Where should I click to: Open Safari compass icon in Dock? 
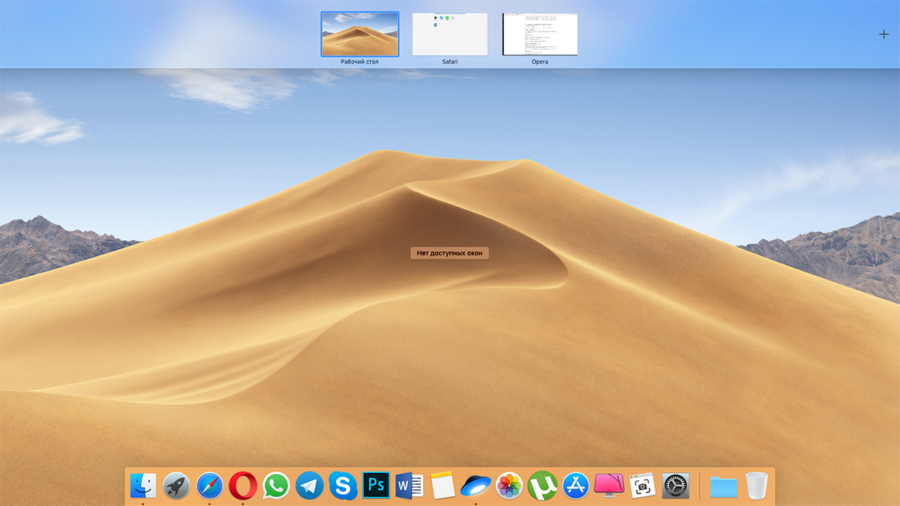click(x=209, y=486)
